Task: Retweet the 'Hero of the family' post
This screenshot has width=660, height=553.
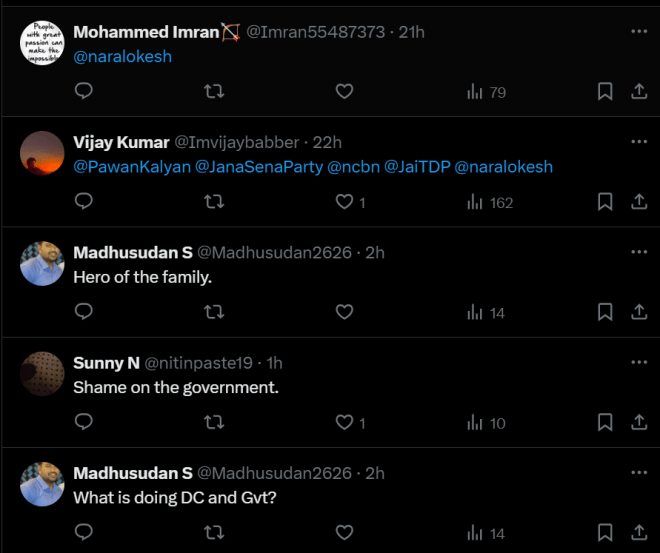Action: 214,313
